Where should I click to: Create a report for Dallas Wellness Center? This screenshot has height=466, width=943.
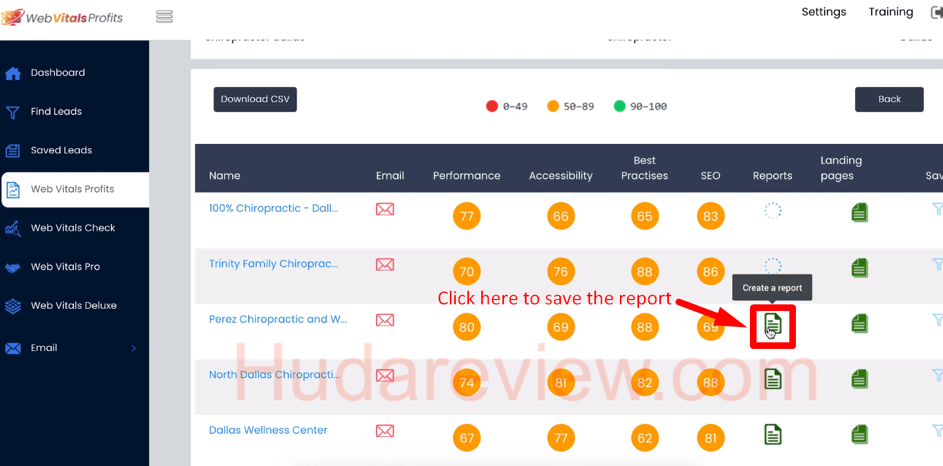click(773, 434)
